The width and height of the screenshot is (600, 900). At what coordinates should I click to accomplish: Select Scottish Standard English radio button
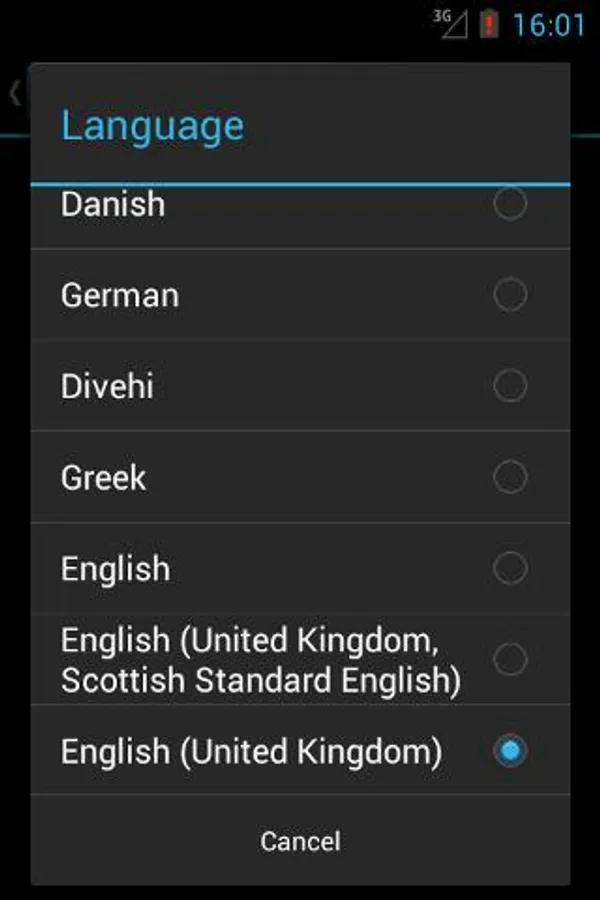pyautogui.click(x=510, y=659)
